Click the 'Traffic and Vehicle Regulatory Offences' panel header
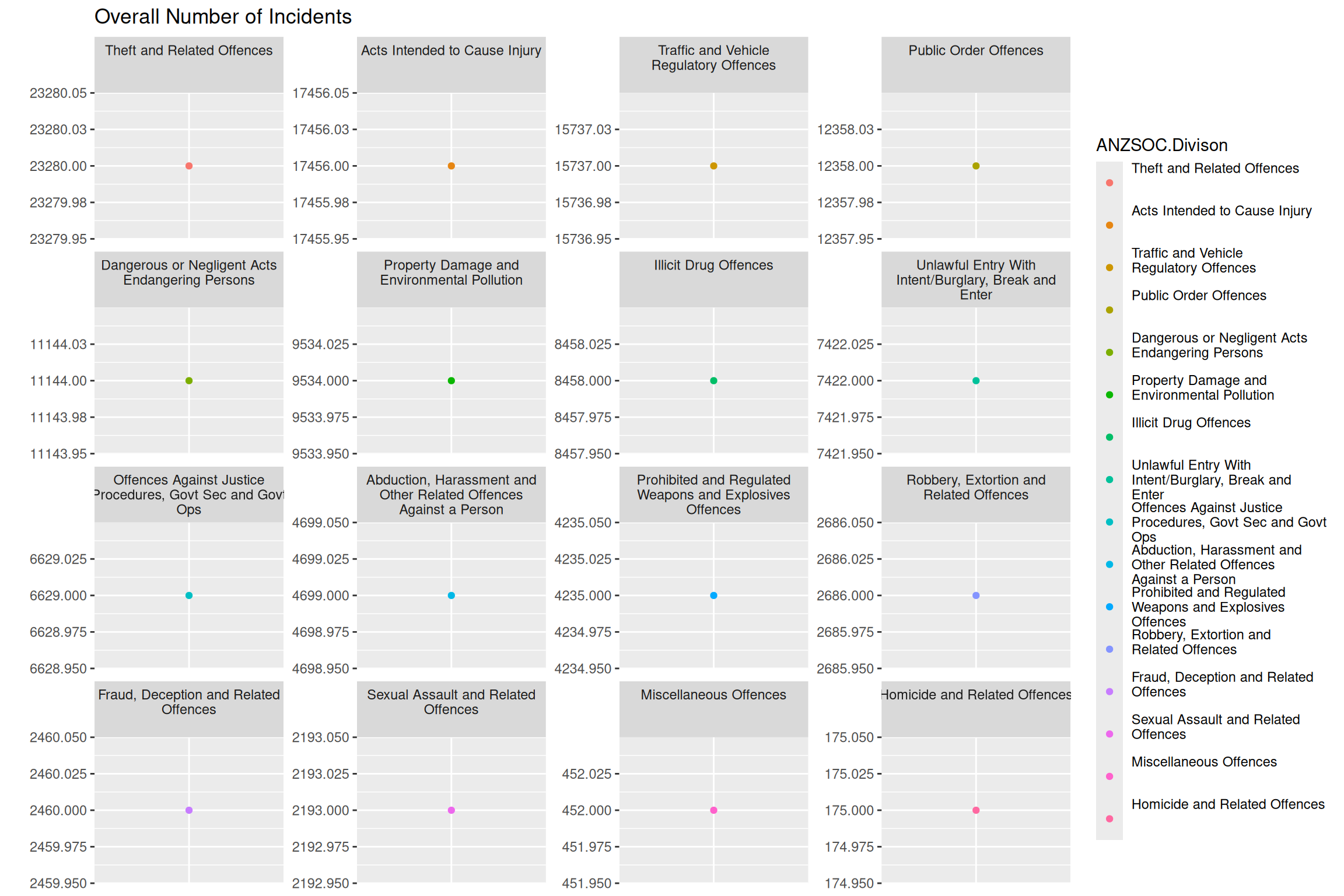 coord(713,58)
